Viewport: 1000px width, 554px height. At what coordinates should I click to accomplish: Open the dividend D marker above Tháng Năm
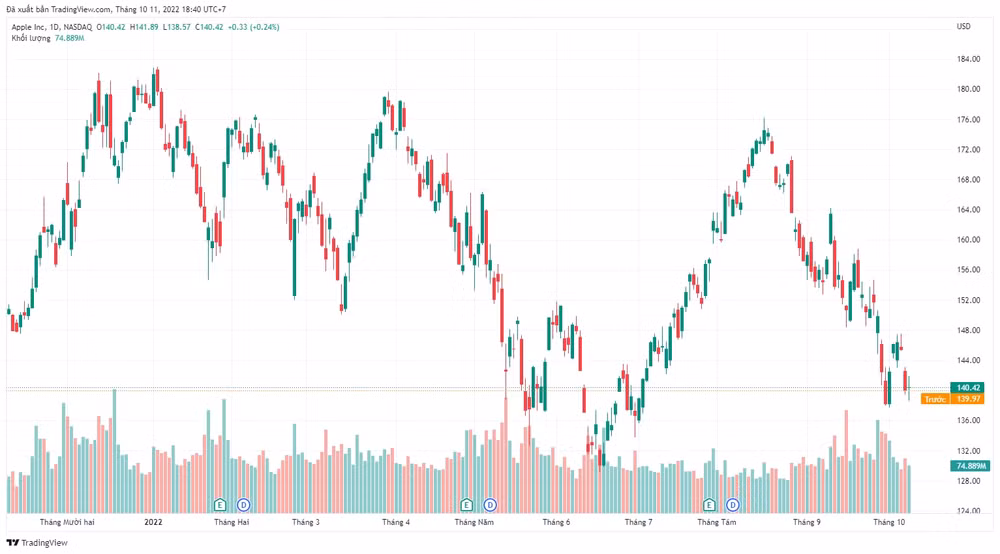(x=490, y=505)
